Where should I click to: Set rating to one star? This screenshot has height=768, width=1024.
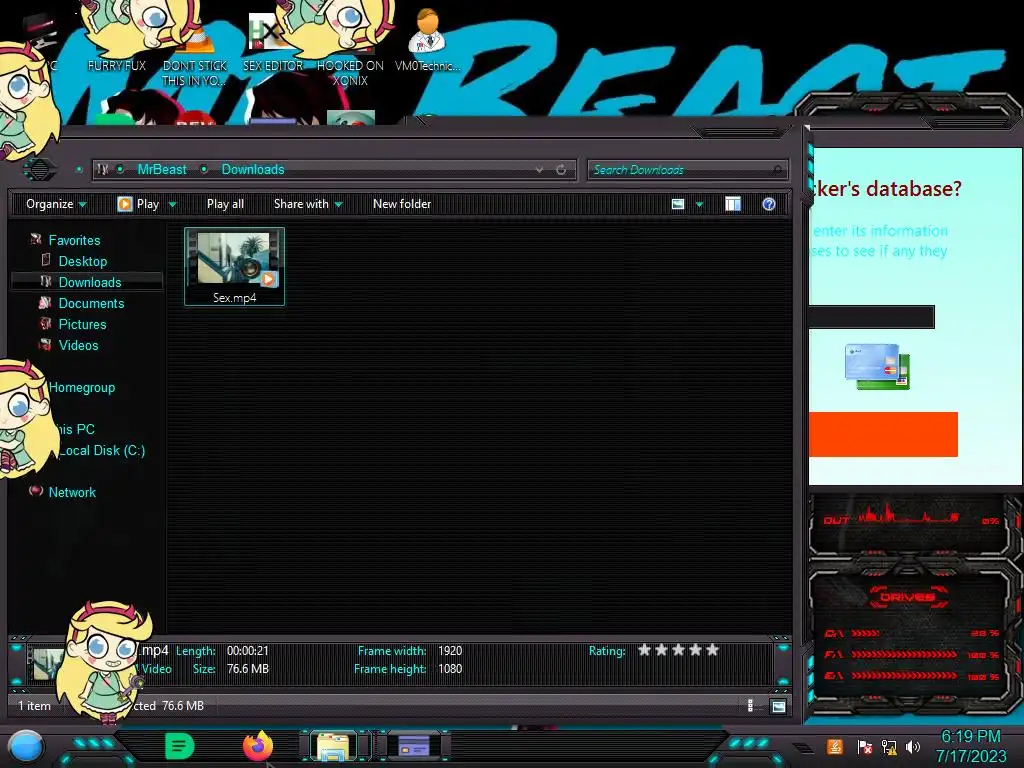pos(645,650)
